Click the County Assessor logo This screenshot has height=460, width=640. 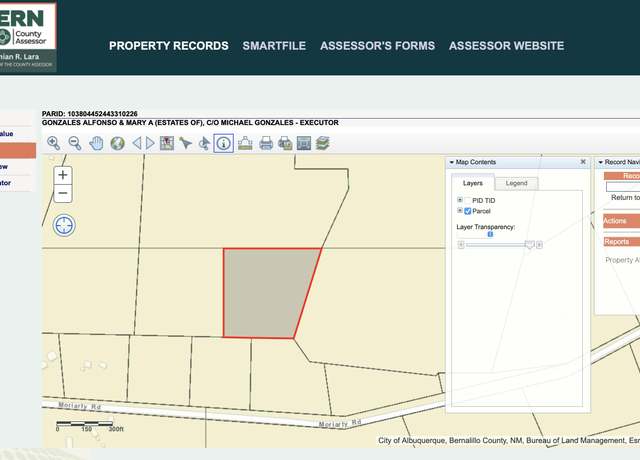(27, 37)
